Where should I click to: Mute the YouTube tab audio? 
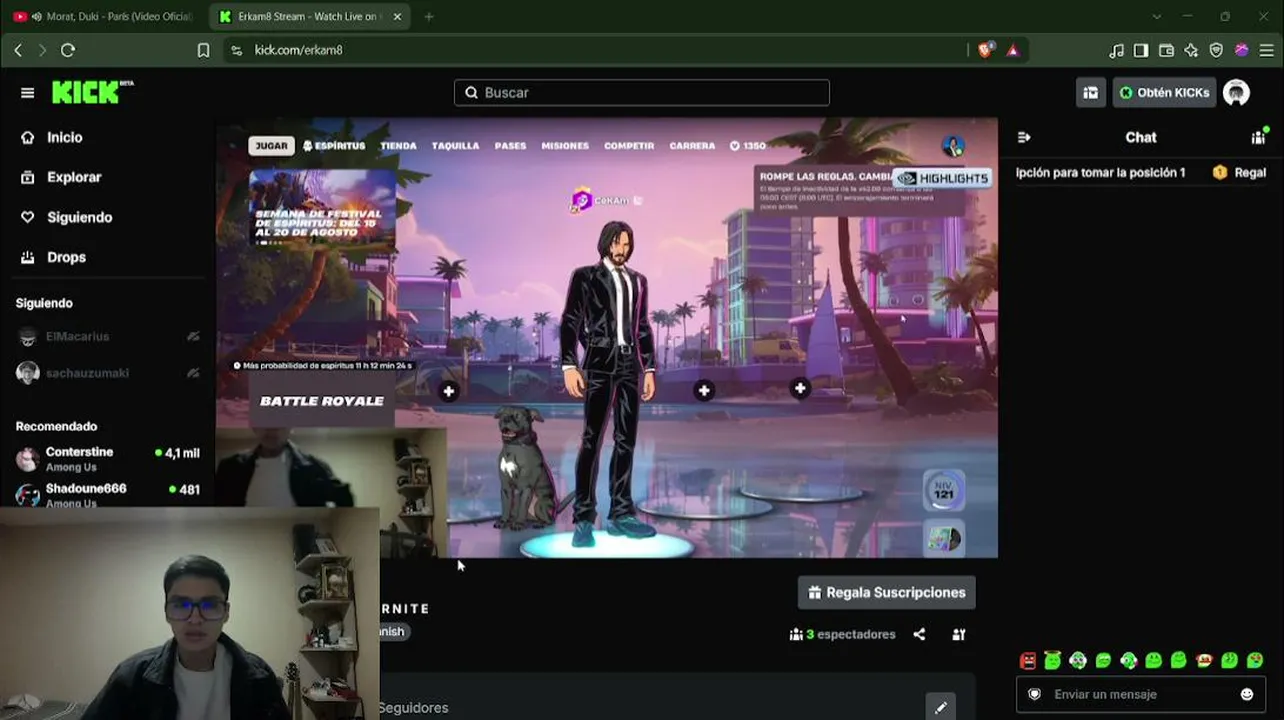tap(37, 17)
